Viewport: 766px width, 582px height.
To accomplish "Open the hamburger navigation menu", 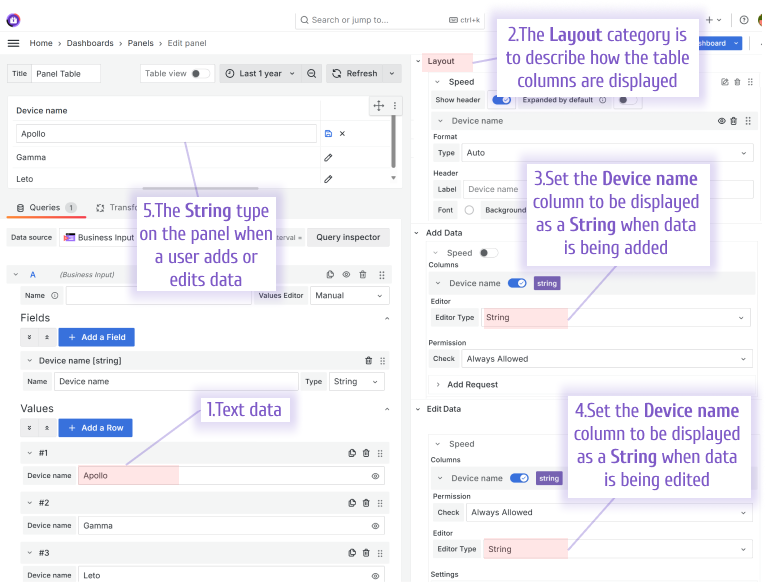I will tap(13, 44).
